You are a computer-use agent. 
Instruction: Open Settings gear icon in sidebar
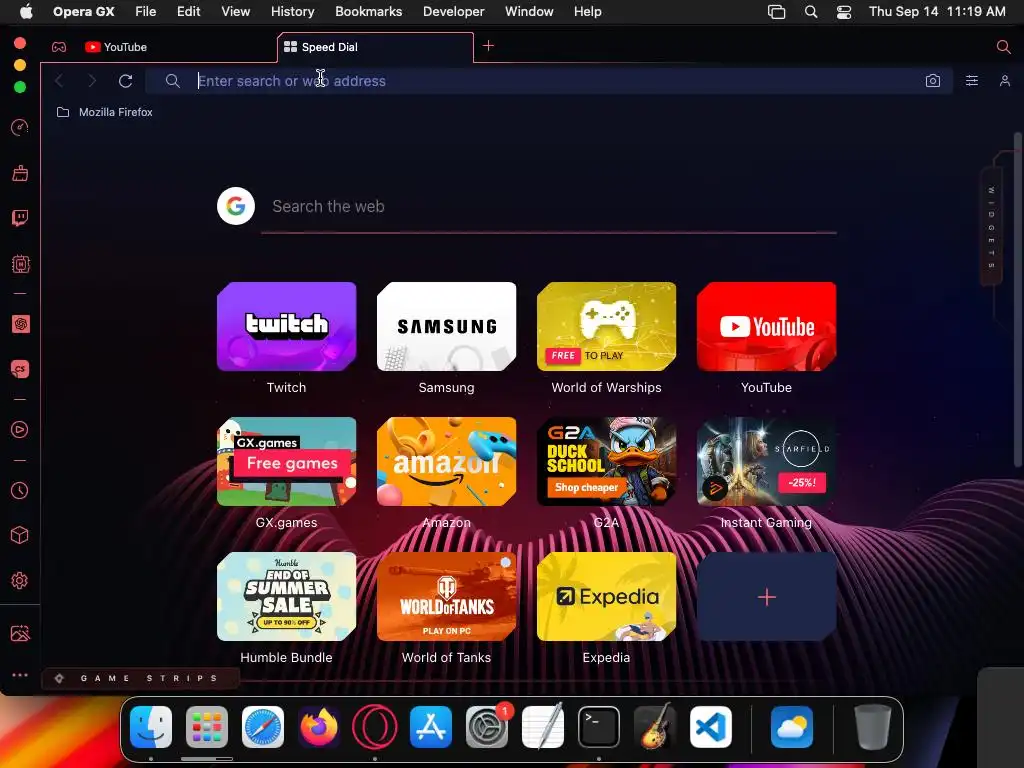point(20,581)
